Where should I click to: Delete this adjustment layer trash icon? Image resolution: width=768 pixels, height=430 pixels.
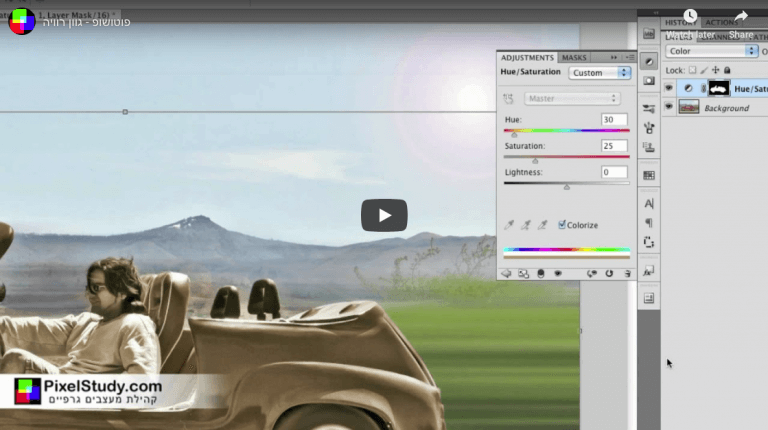pos(627,274)
